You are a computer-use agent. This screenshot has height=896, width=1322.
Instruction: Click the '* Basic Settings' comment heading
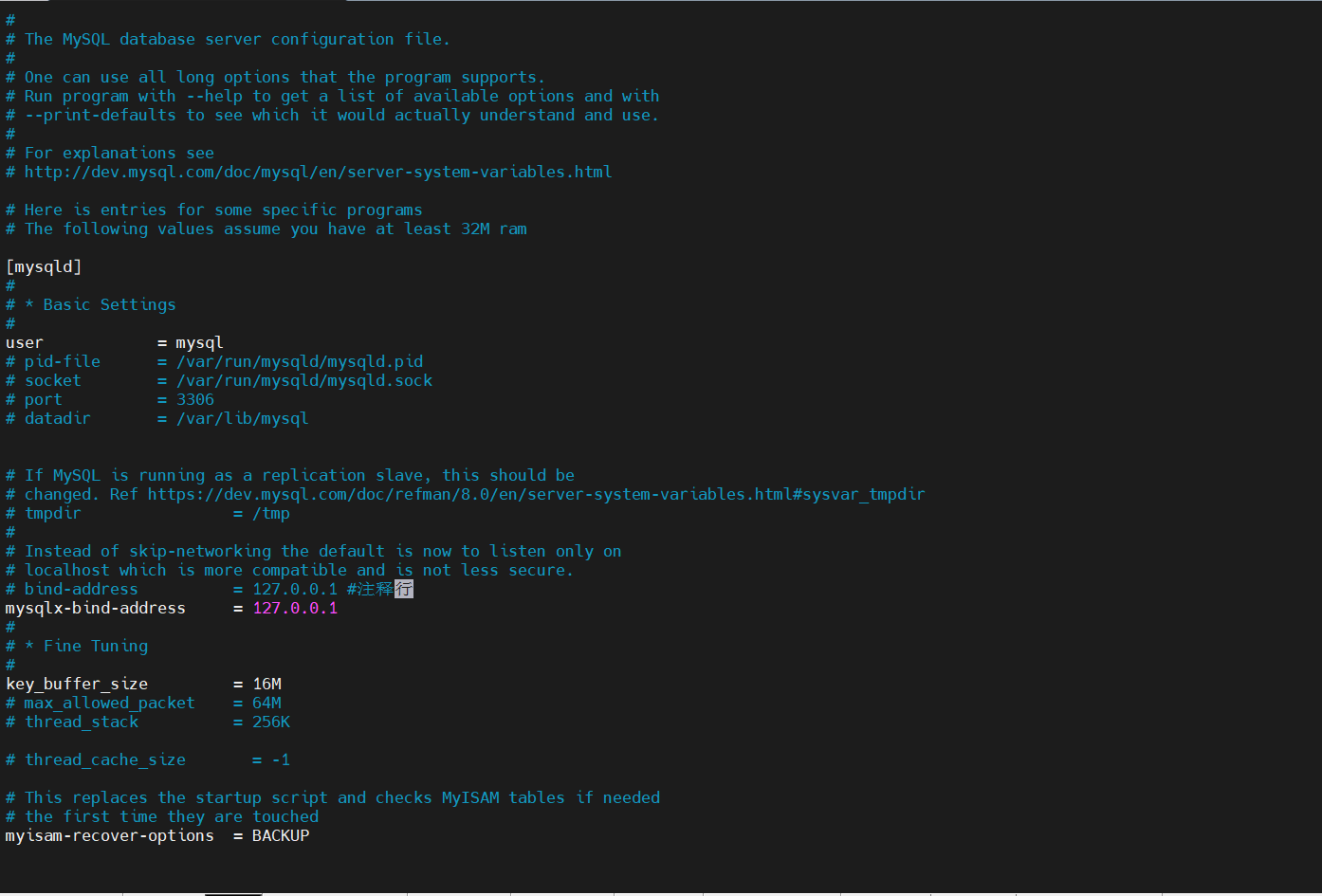tap(101, 304)
